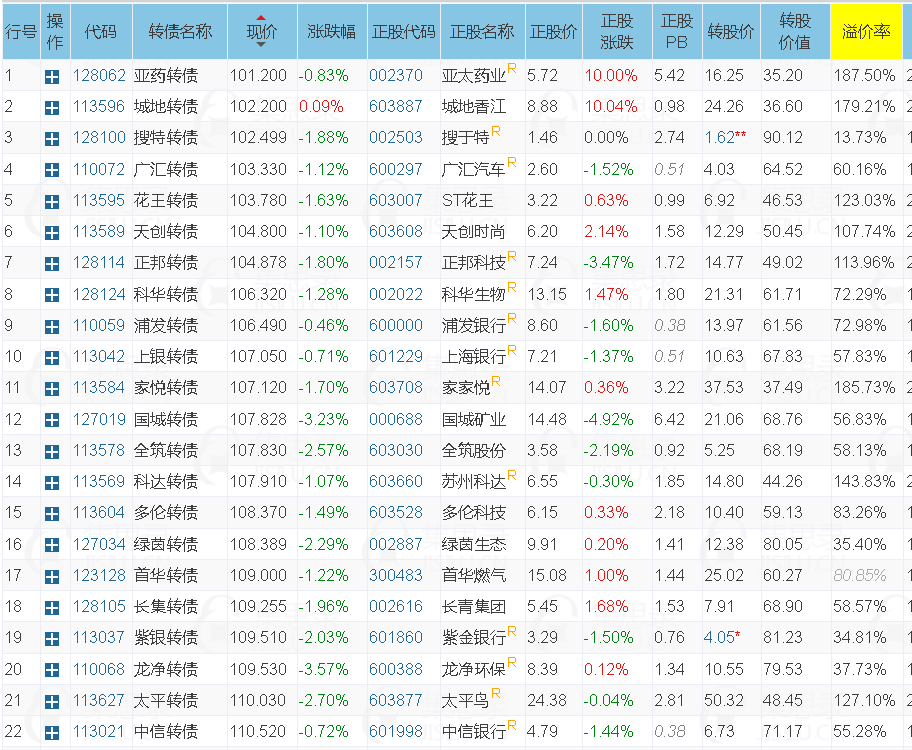Click the 1.62** conversion price of 搜特转债
Screen dimensions: 912x750
725,137
